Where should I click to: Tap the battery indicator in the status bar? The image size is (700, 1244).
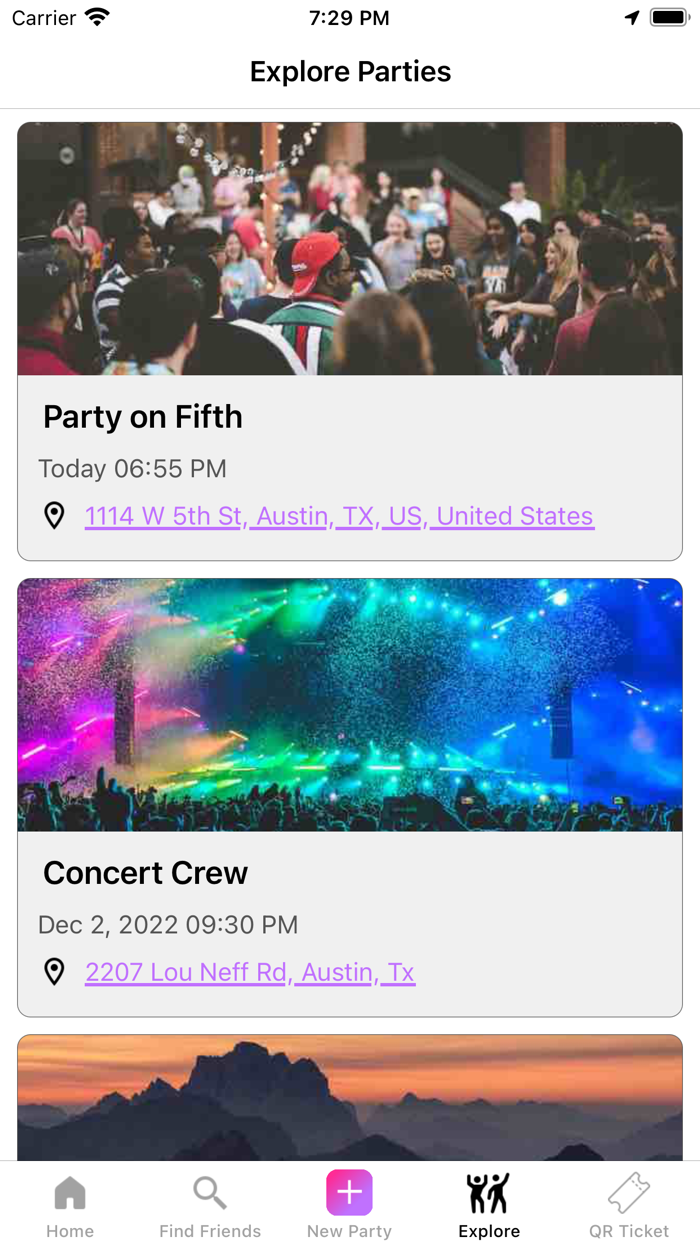click(669, 16)
